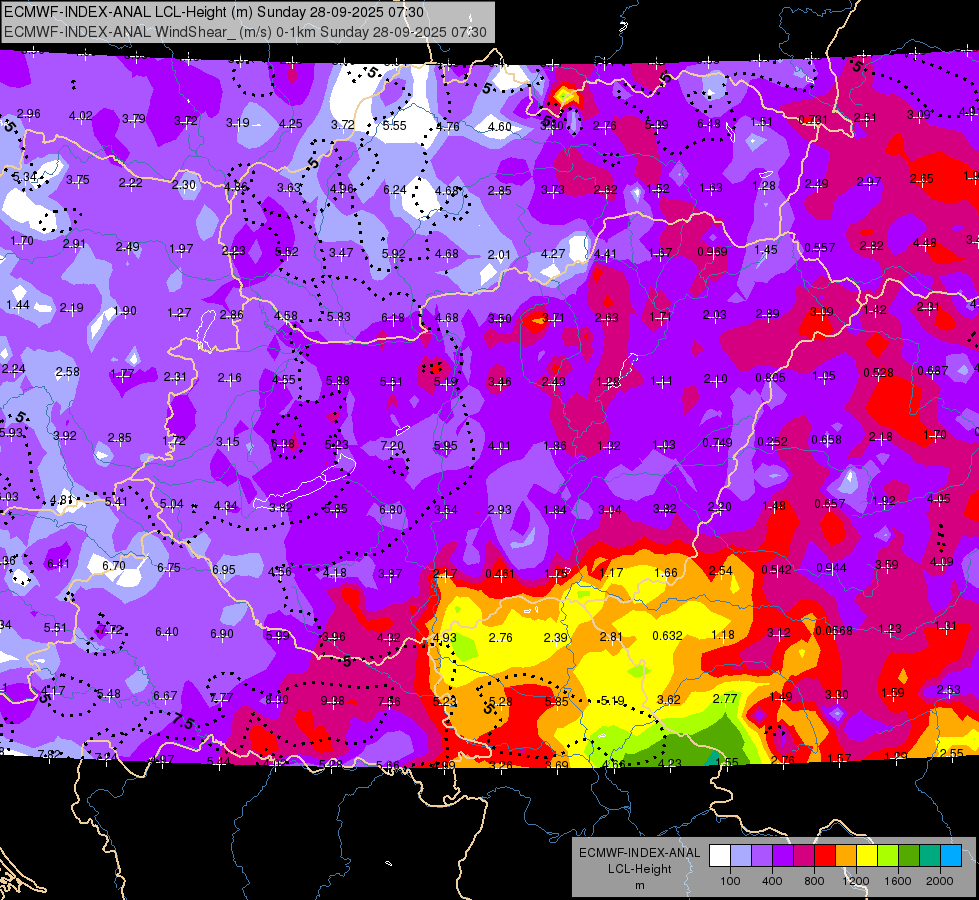This screenshot has height=900, width=979.
Task: Click the dark green legend swatch
Action: coord(909,856)
